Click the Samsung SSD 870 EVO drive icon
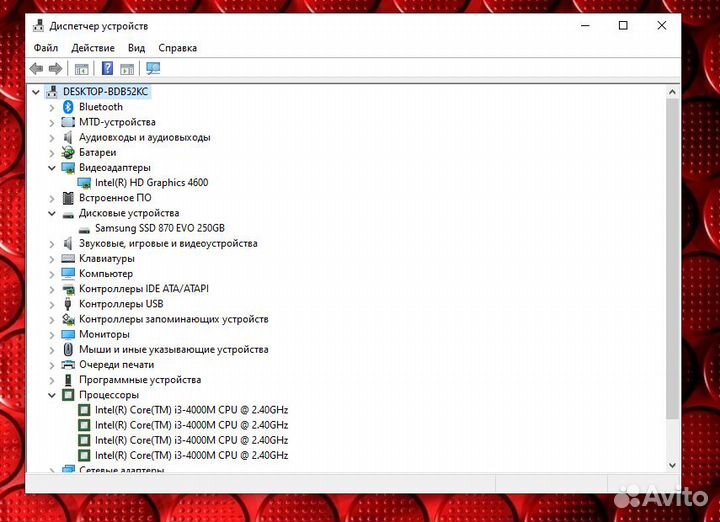Viewport: 720px width, 522px height. pos(84,229)
